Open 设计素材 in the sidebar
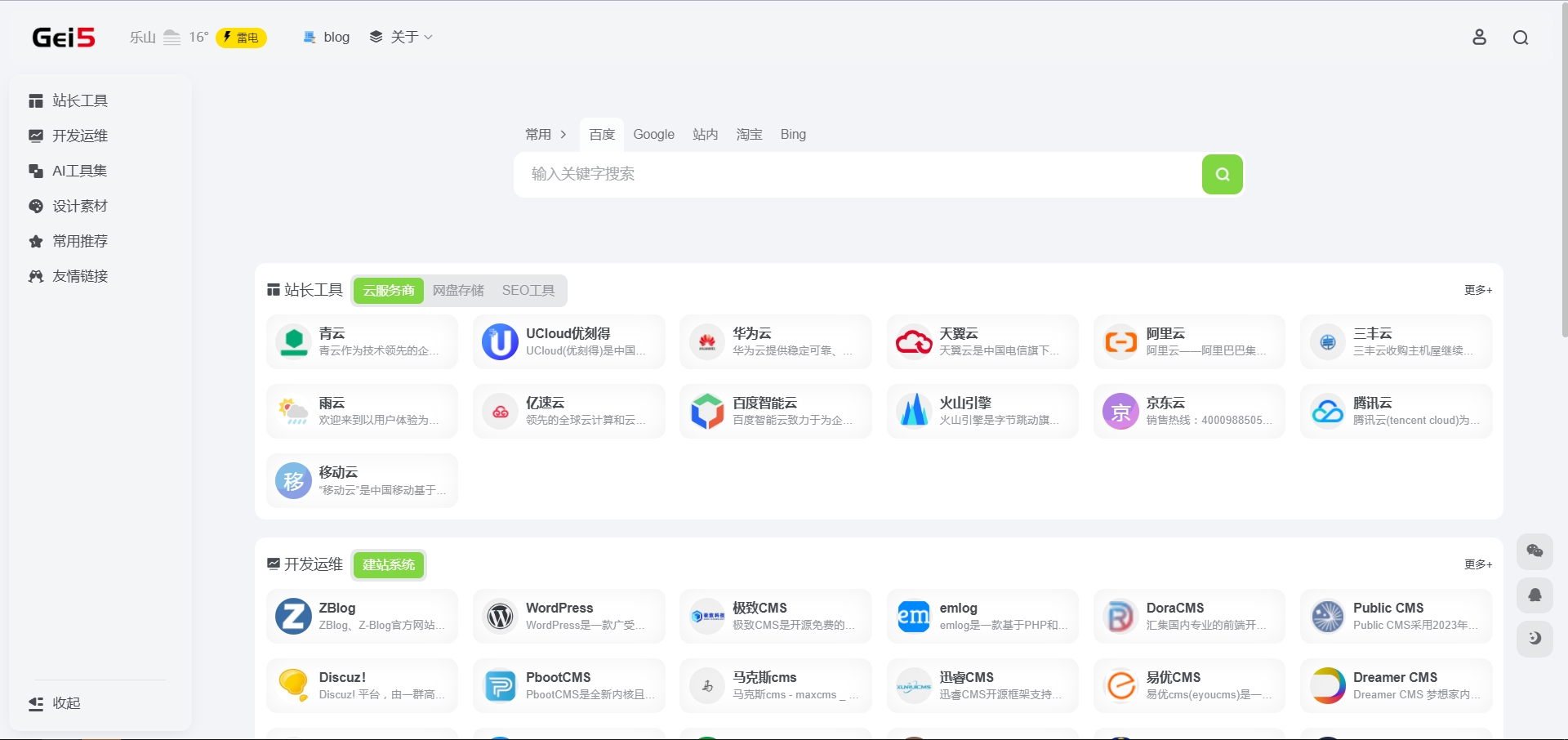 point(69,206)
